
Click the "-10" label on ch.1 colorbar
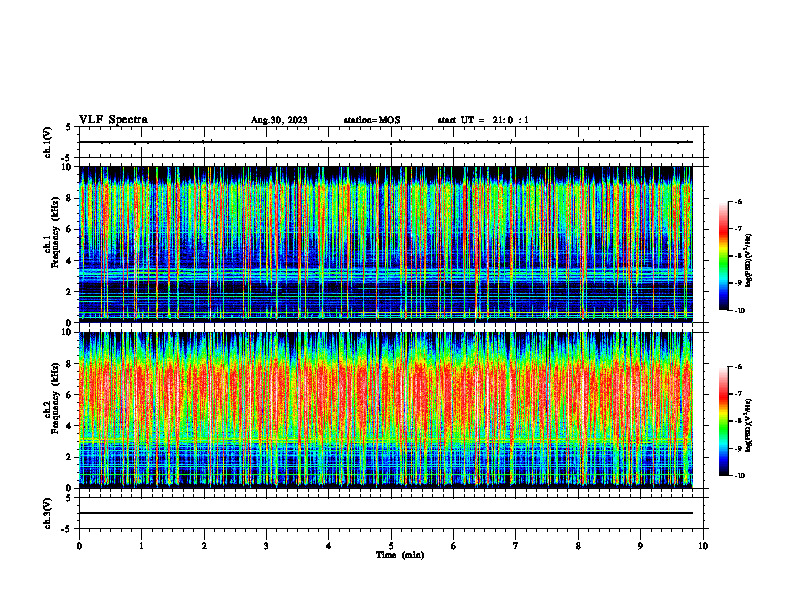pyautogui.click(x=739, y=311)
